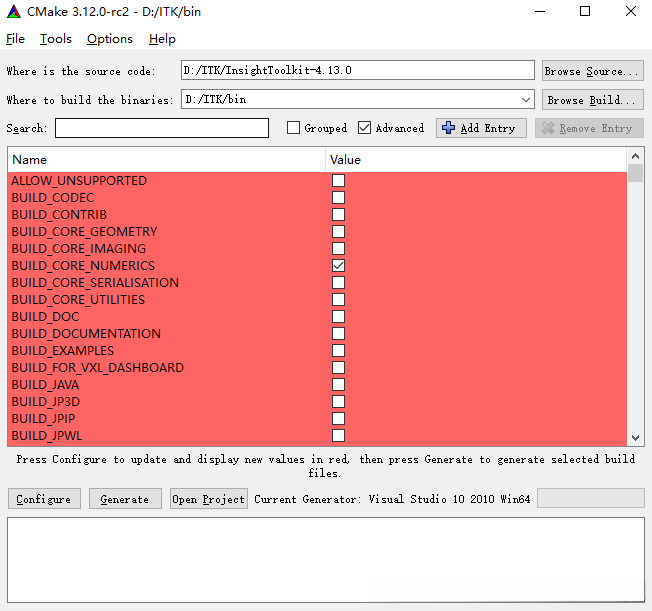
Task: Click the scrollbar up arrow
Action: pos(635,156)
